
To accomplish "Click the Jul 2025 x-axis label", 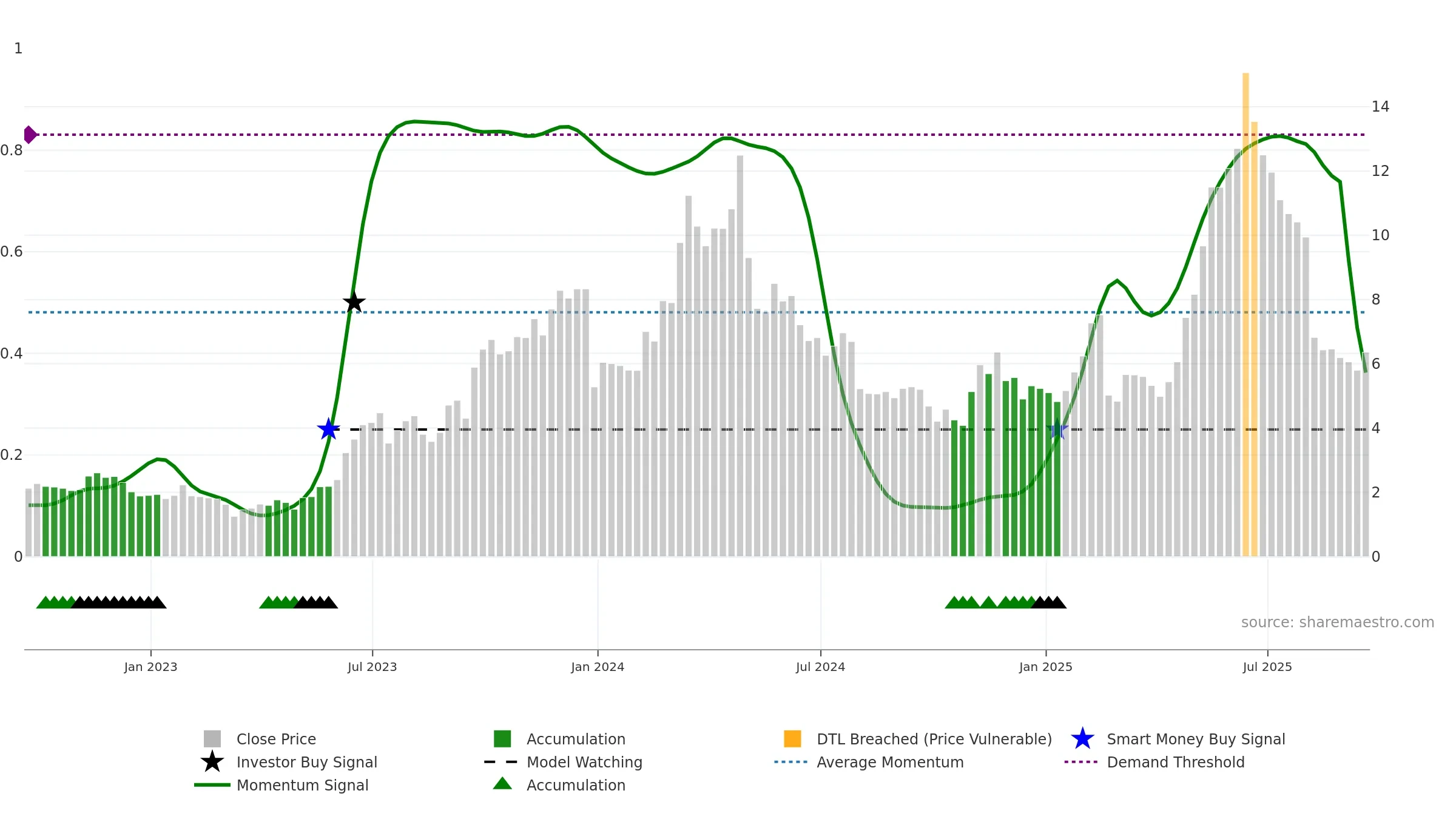I will pyautogui.click(x=1267, y=667).
